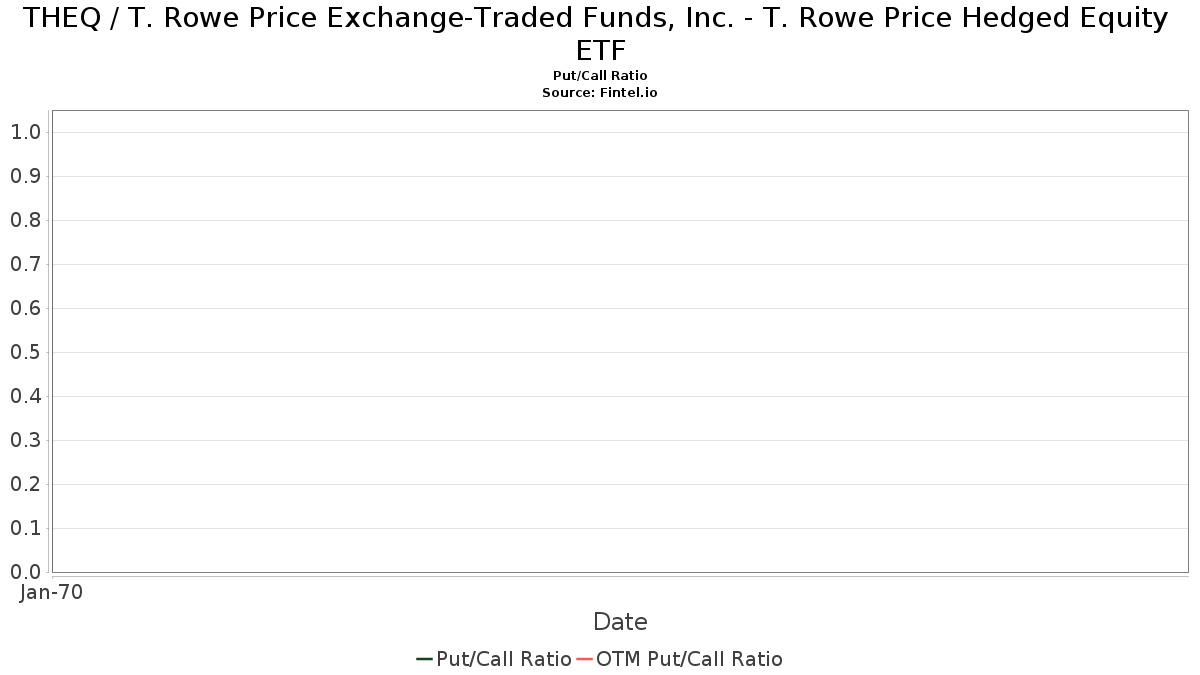Click the 0.7 y-axis tick label
Screen dimensions: 1200x675
[25, 264]
